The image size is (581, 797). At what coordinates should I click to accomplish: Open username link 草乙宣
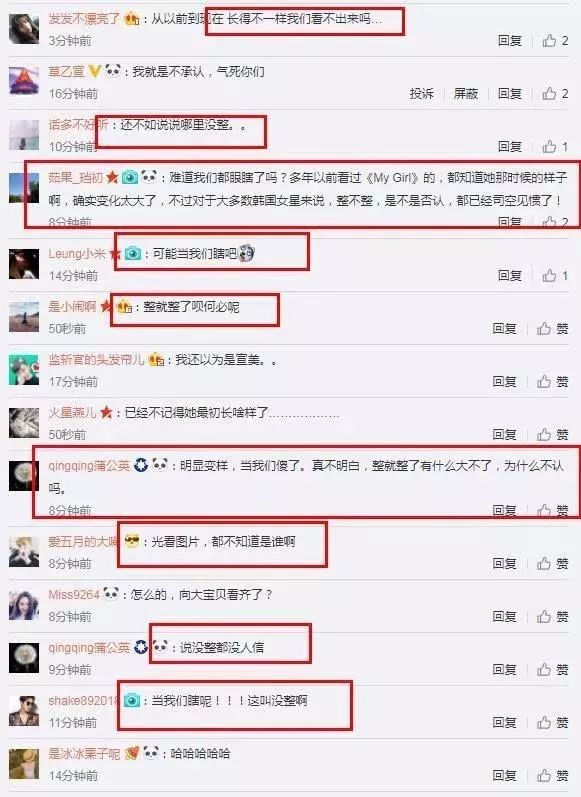click(67, 71)
